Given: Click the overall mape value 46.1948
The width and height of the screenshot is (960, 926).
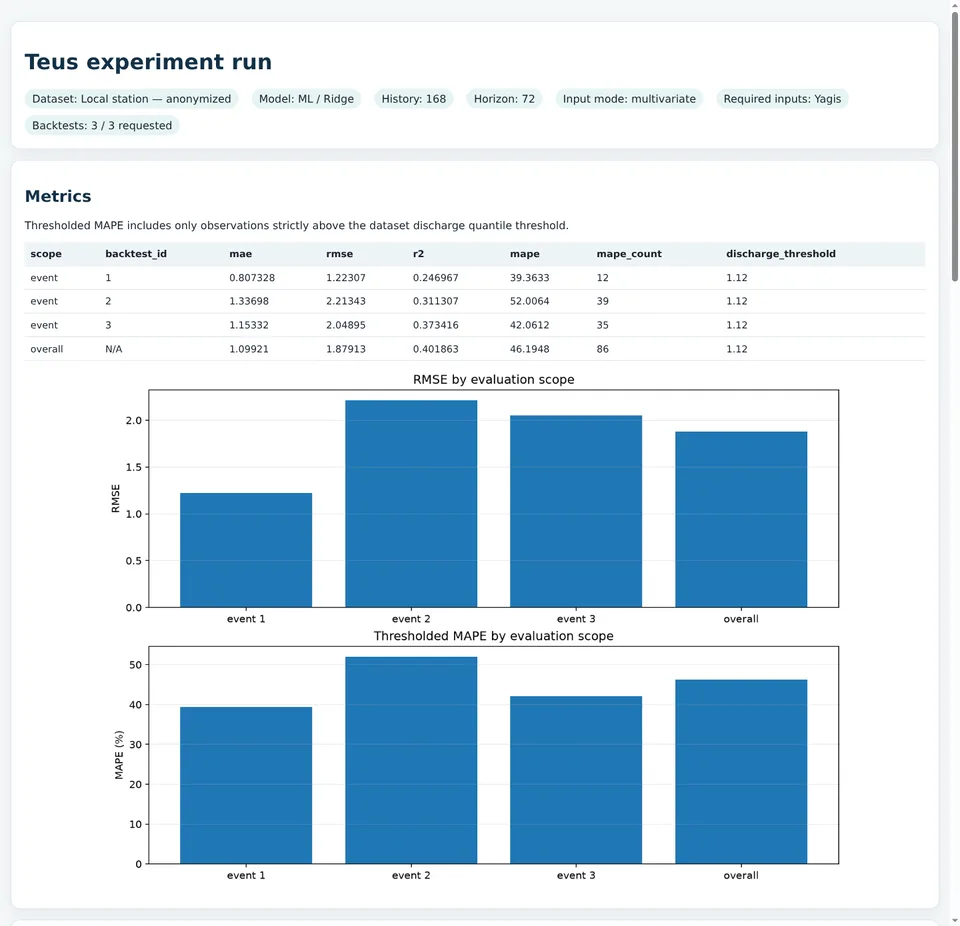Looking at the screenshot, I should coord(530,349).
